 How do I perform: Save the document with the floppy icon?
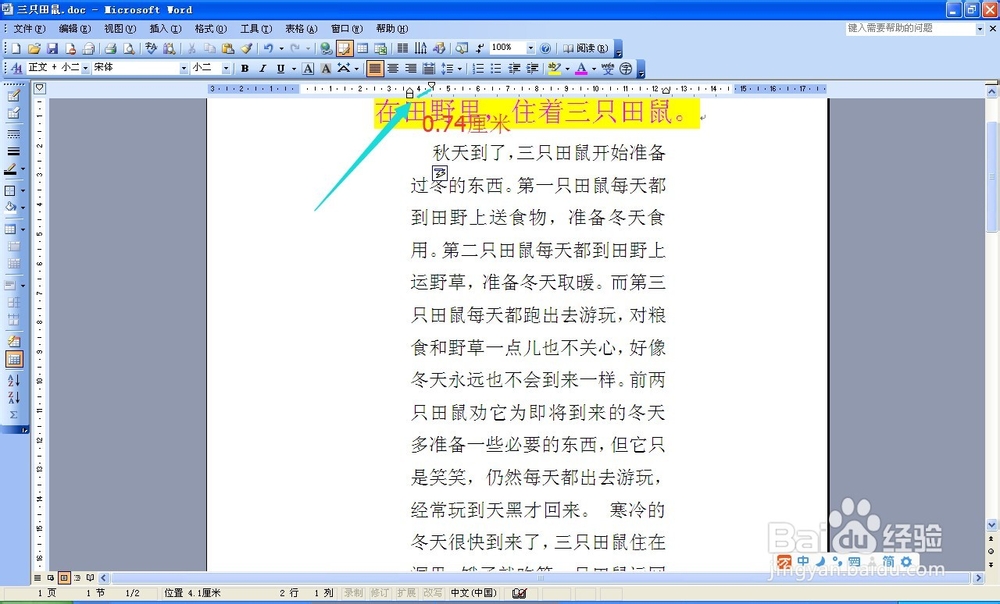[x=52, y=48]
